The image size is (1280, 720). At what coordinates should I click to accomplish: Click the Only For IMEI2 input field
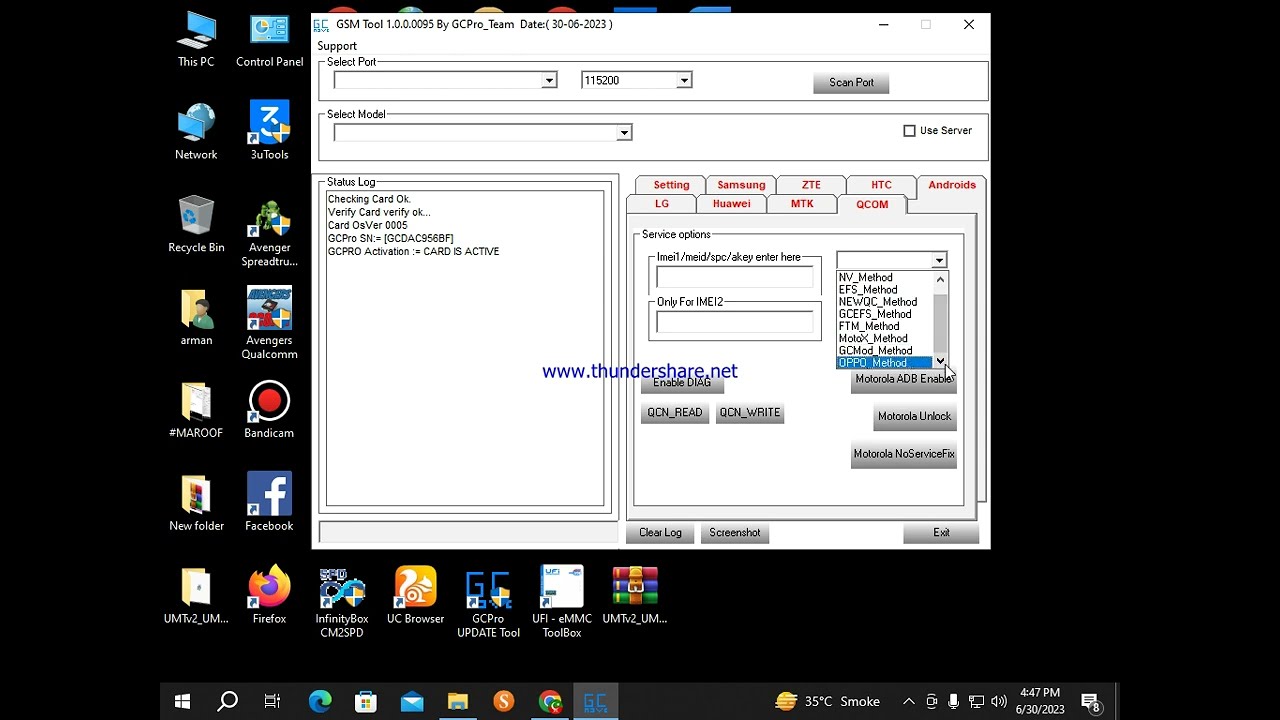735,322
